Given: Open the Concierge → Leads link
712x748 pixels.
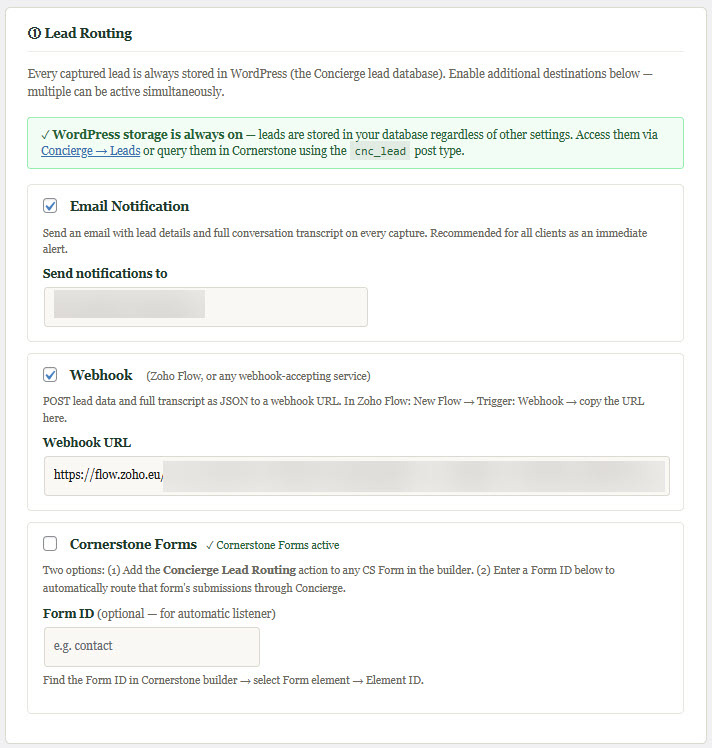Looking at the screenshot, I should pyautogui.click(x=90, y=151).
